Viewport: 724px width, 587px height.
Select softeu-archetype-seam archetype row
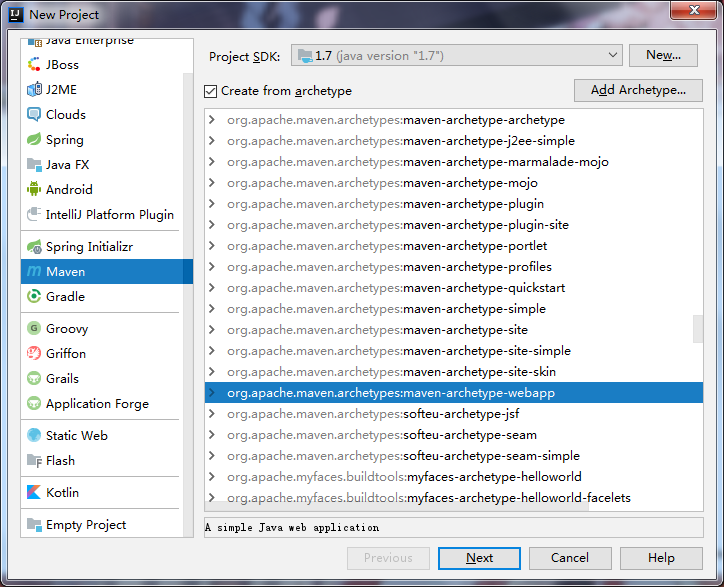coord(454,435)
